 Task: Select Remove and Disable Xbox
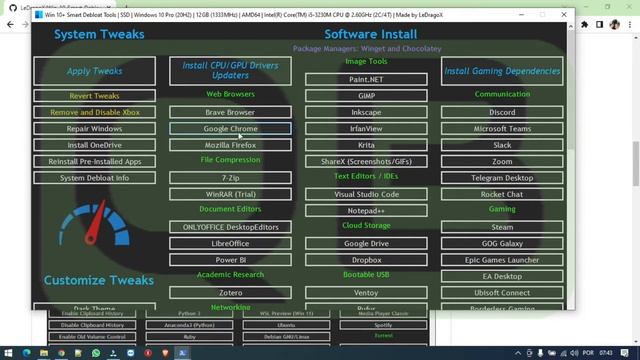(95, 112)
